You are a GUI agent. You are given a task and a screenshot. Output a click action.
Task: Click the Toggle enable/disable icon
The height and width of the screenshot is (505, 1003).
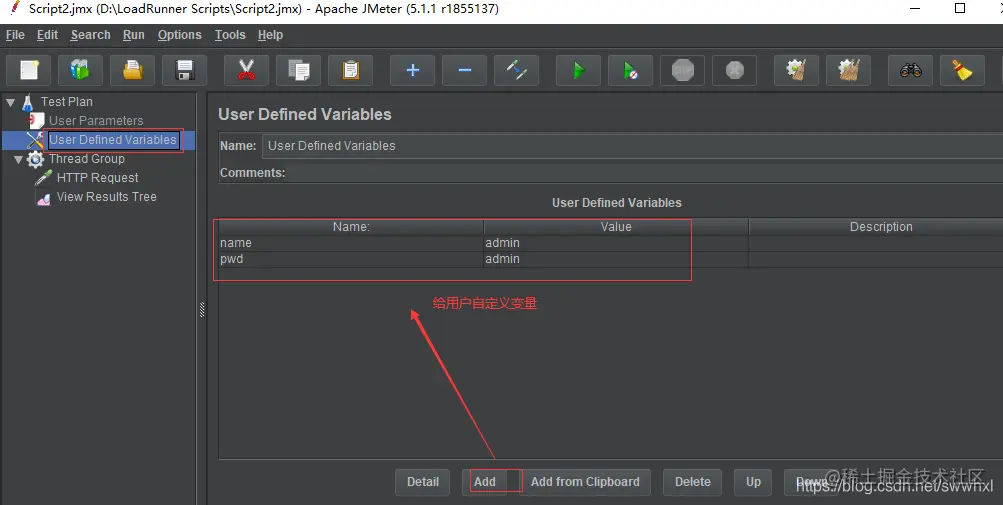coord(517,70)
